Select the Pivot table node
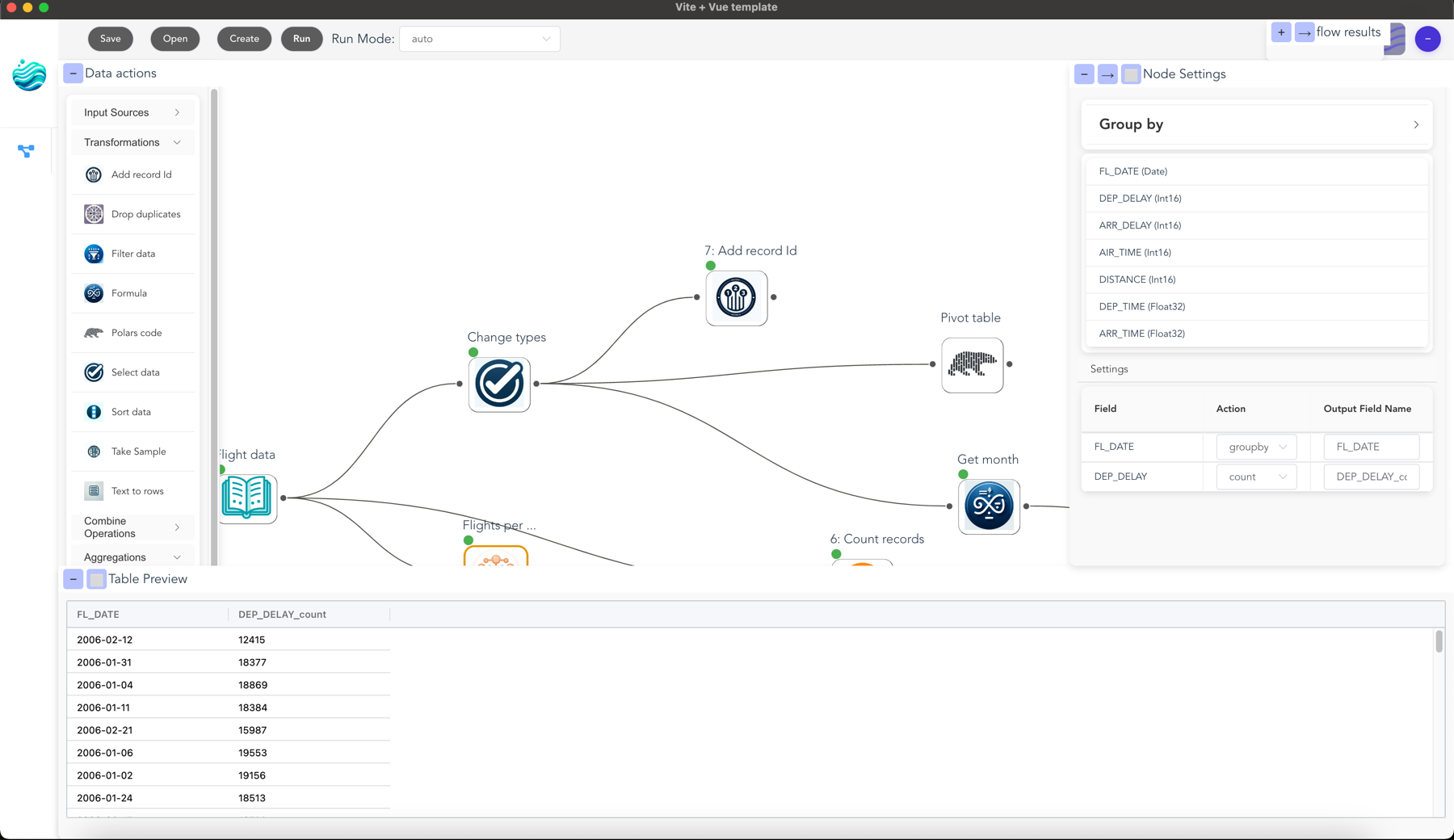The height and width of the screenshot is (840, 1454). click(972, 365)
